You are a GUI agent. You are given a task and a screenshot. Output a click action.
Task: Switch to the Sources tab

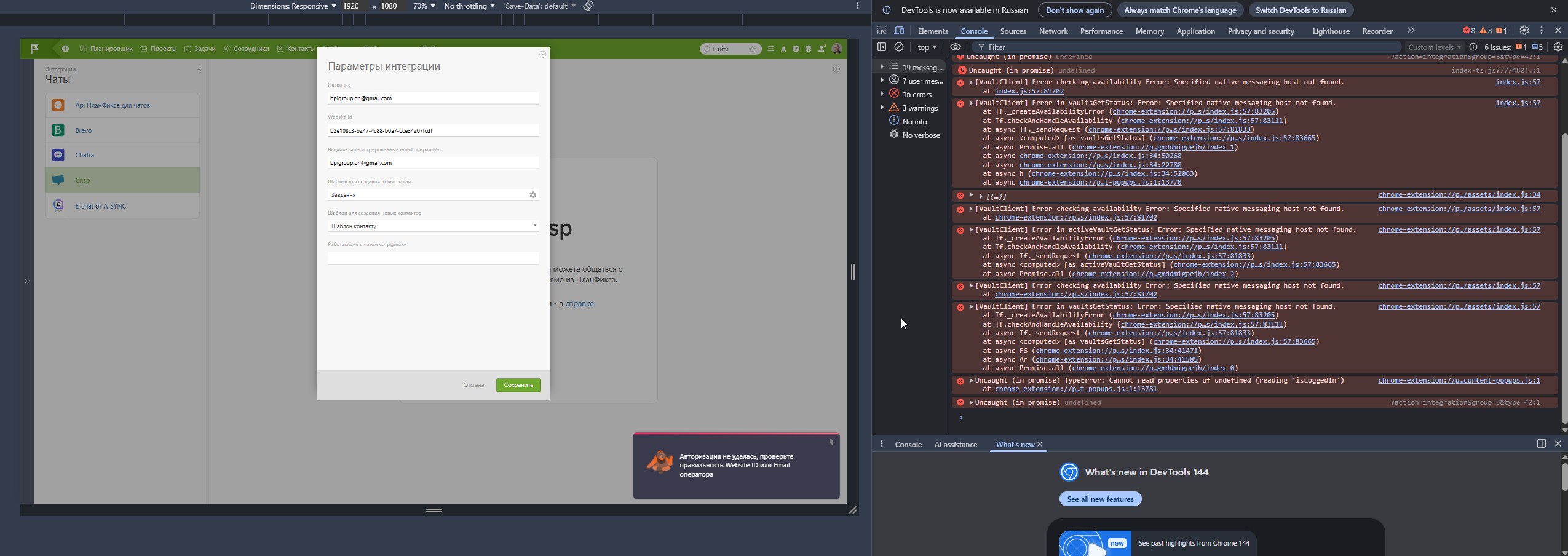pyautogui.click(x=1013, y=31)
